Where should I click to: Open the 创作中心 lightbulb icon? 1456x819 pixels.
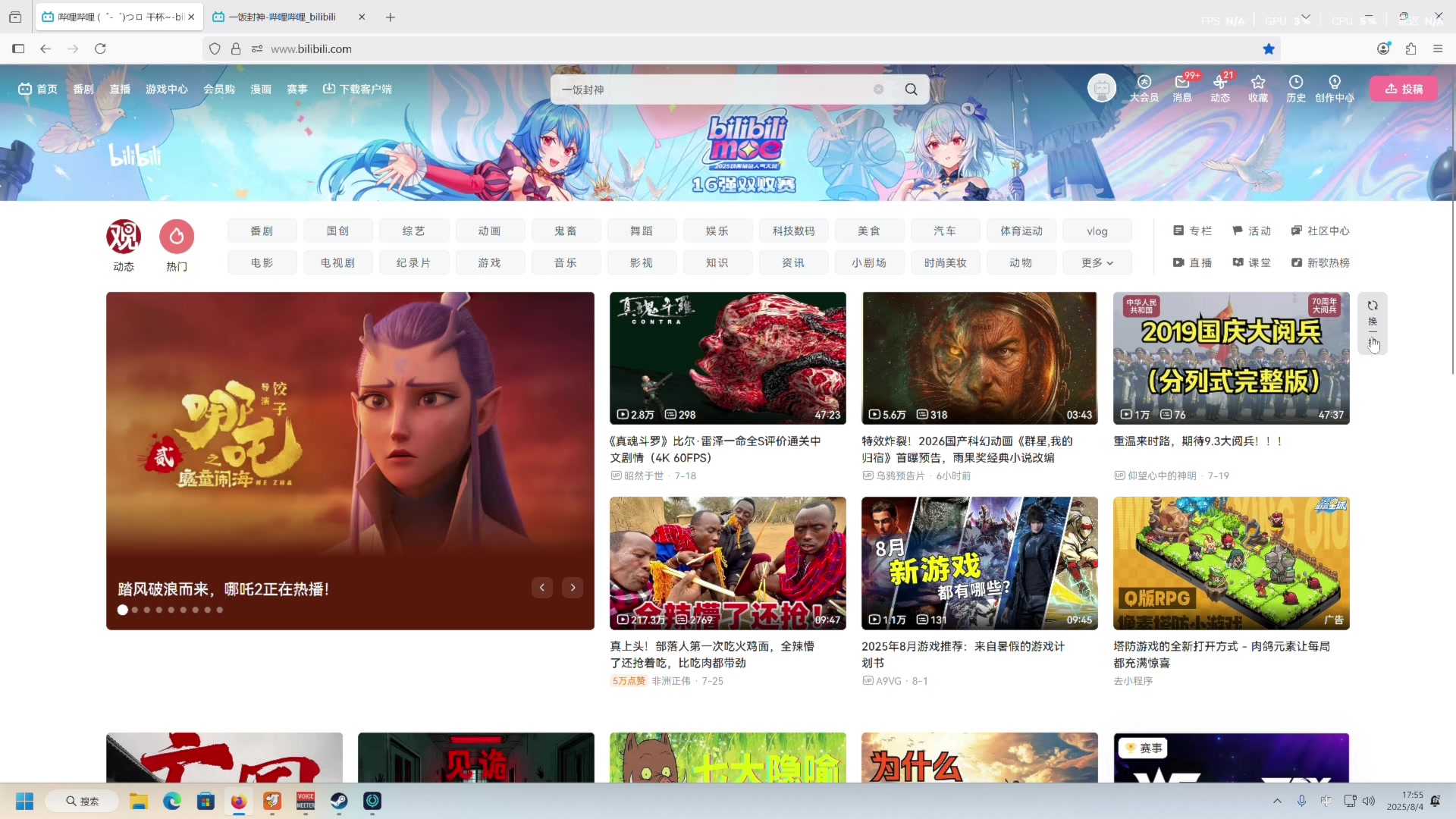tap(1335, 89)
